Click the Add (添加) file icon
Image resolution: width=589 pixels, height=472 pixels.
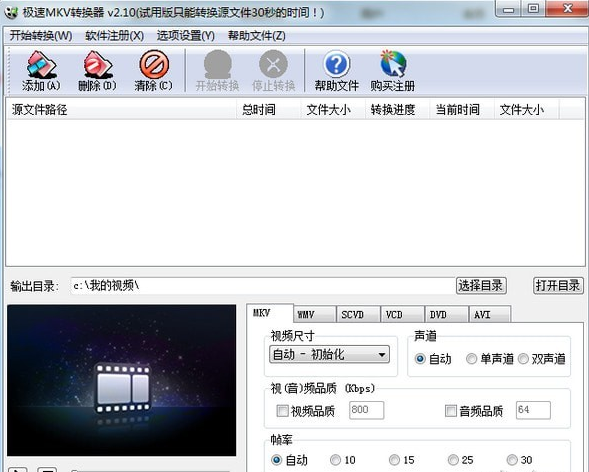[41, 71]
